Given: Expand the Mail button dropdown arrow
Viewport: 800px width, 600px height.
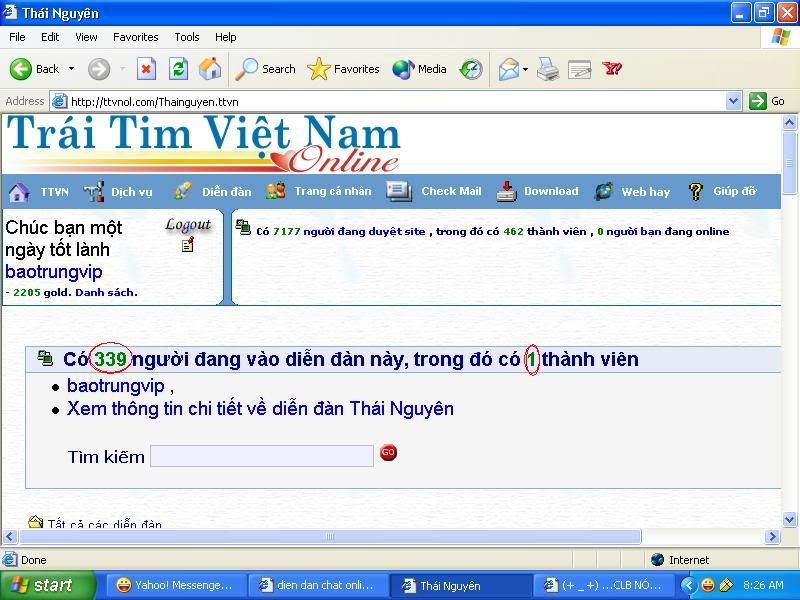Looking at the screenshot, I should tap(525, 69).
